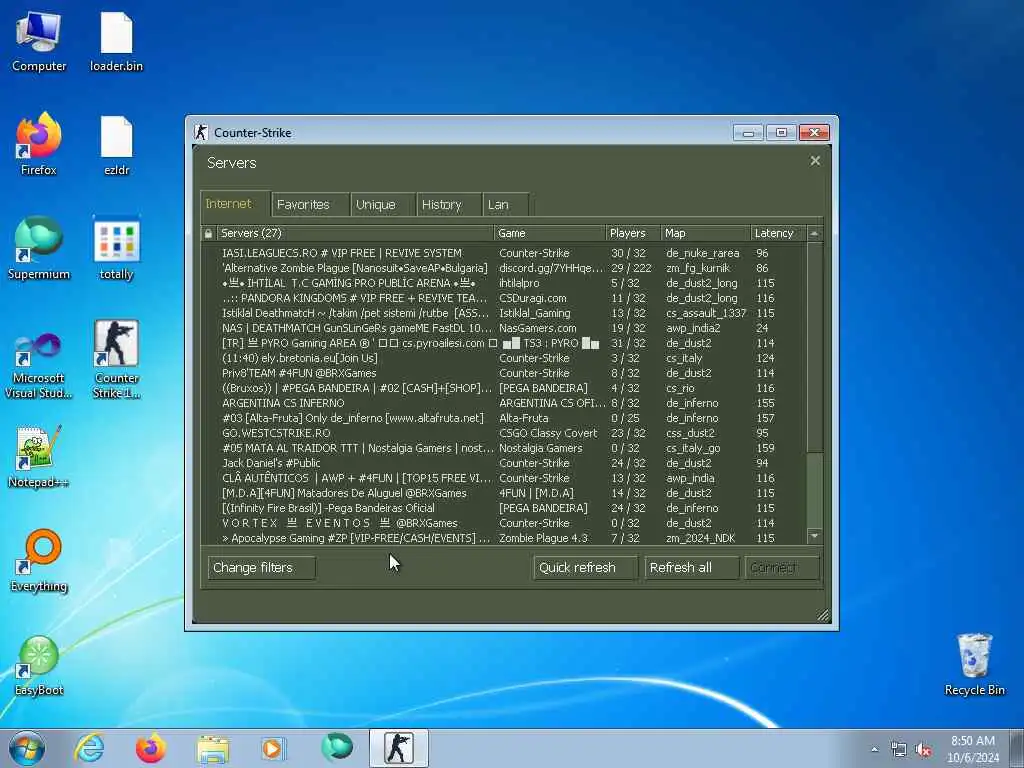
Task: Select the Infinity Fire Brasil server row
Action: click(x=504, y=508)
